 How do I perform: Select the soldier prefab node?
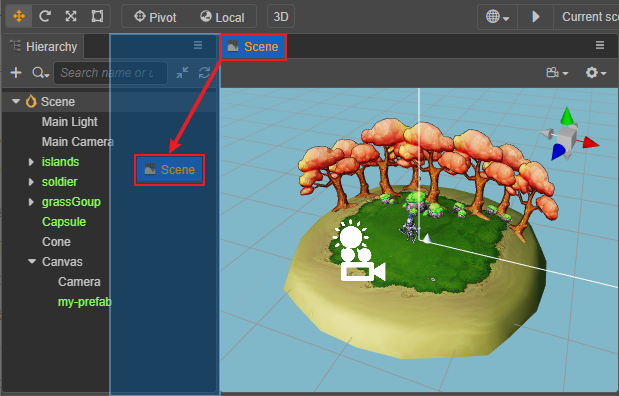[x=59, y=182]
